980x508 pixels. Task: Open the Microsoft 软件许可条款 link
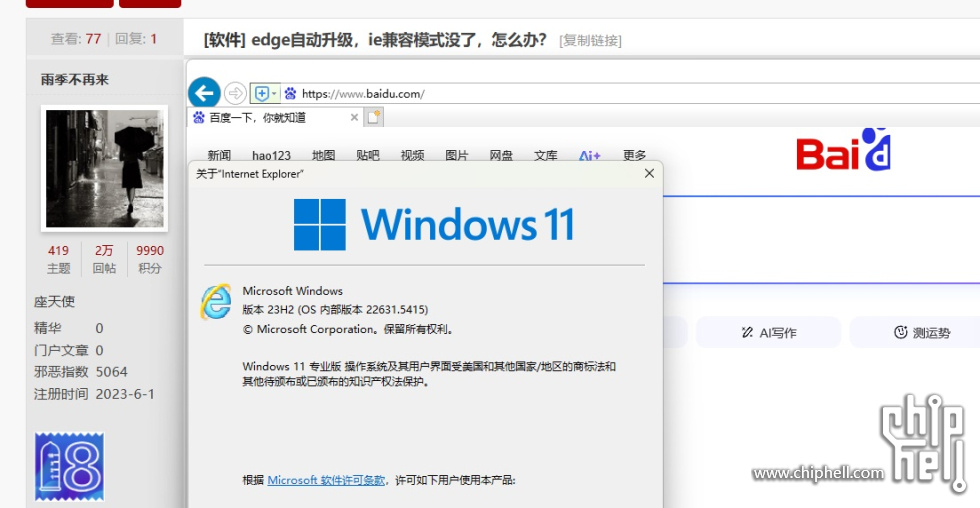(326, 480)
